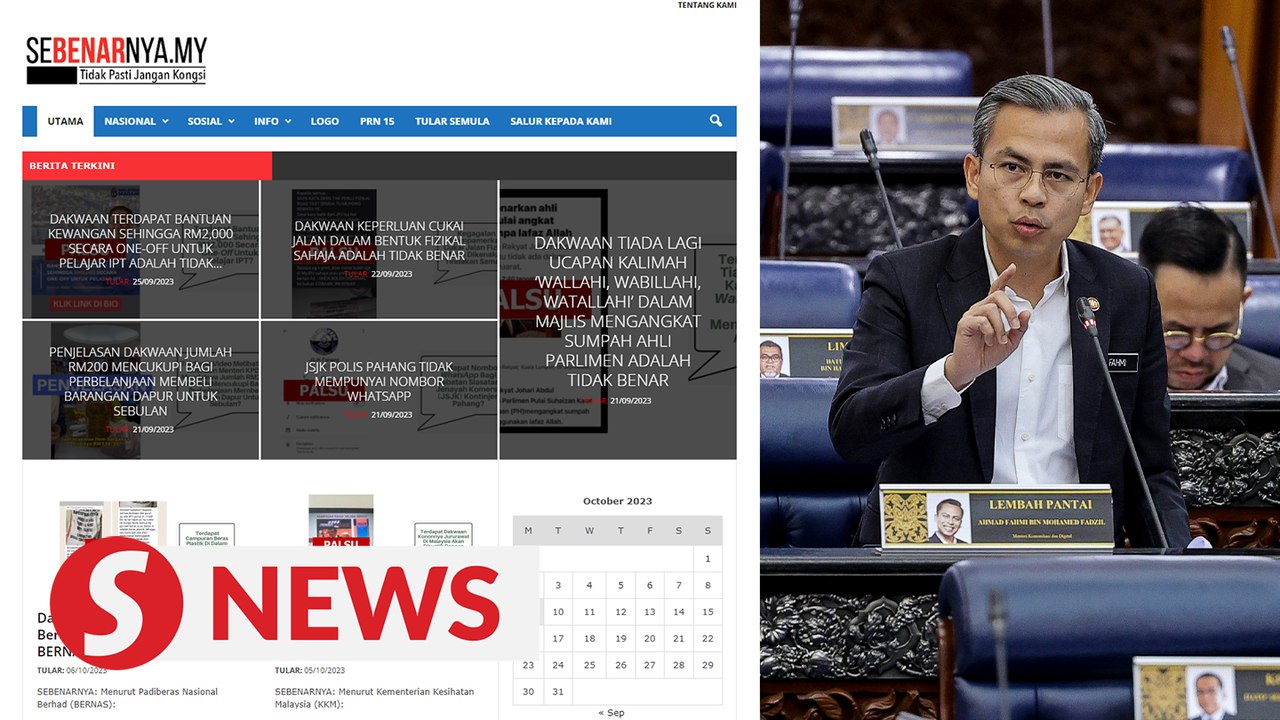This screenshot has width=1280, height=720.
Task: Open article on RM200 barangan dapur
Action: click(x=140, y=381)
